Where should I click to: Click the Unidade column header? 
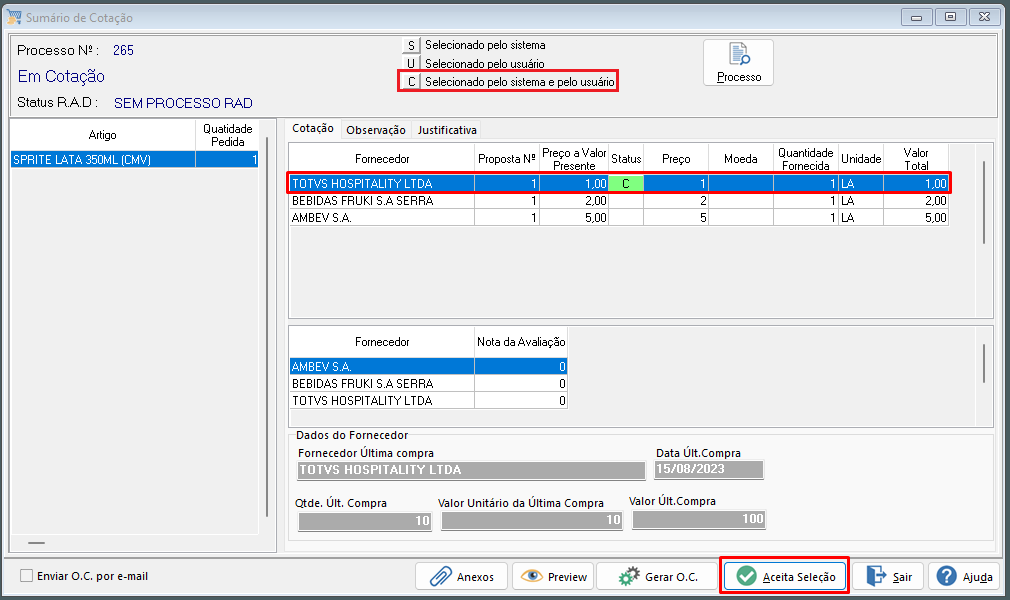pos(861,159)
